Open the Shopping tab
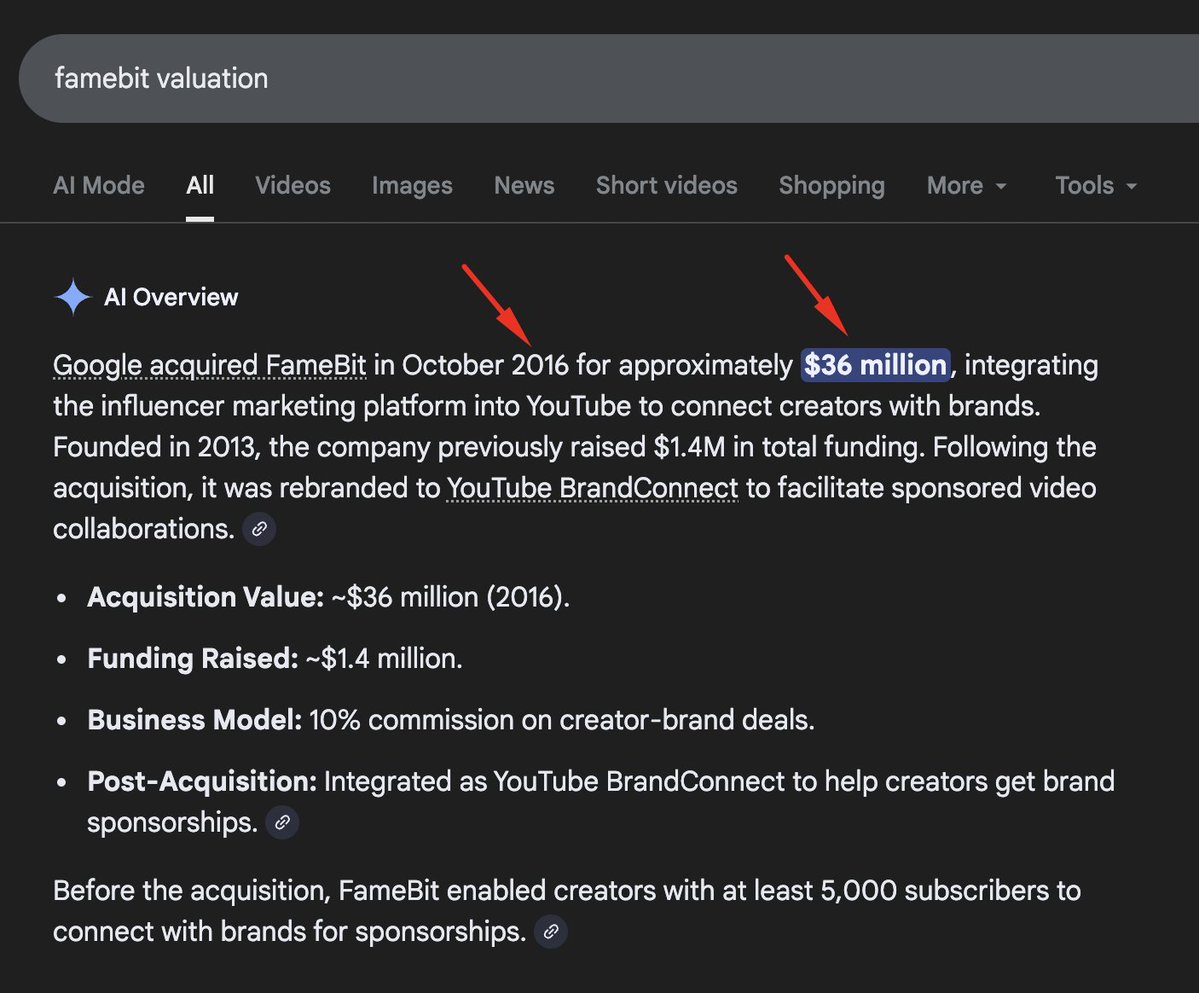 pos(832,185)
